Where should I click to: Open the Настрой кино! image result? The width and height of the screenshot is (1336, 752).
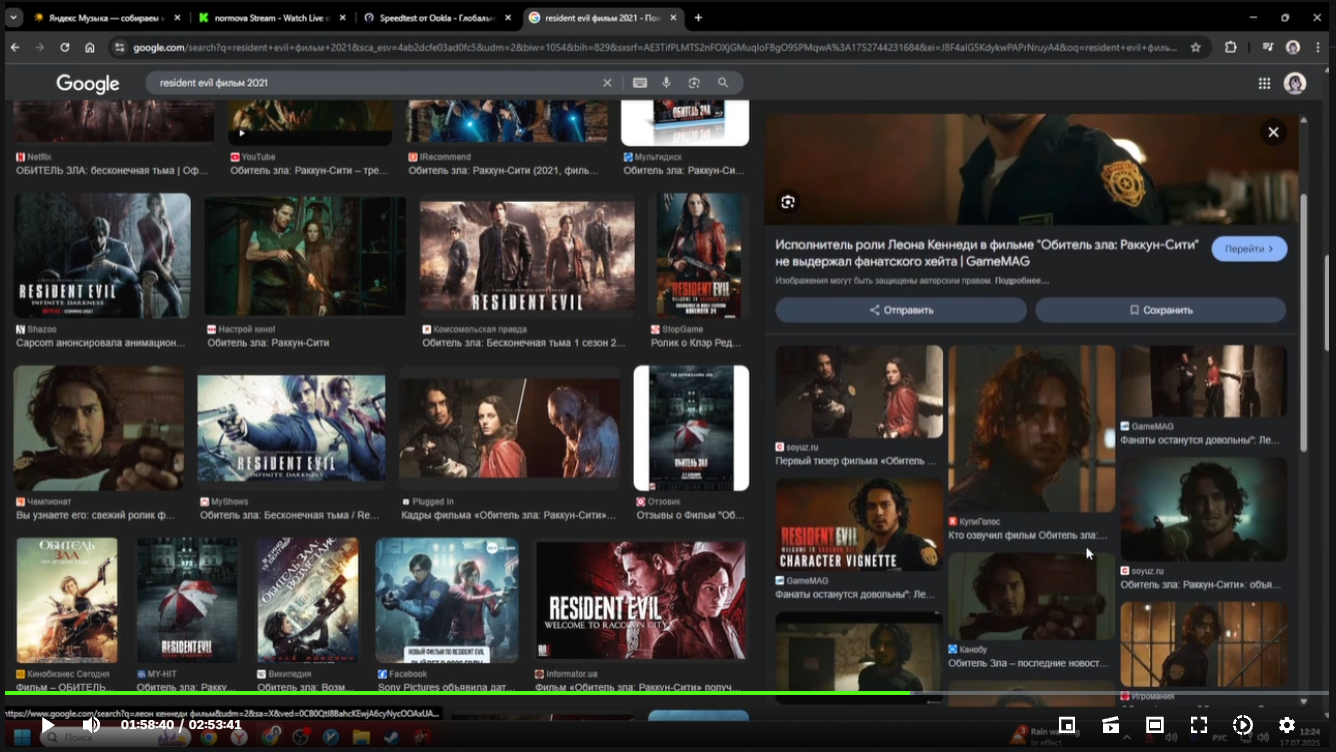click(305, 256)
